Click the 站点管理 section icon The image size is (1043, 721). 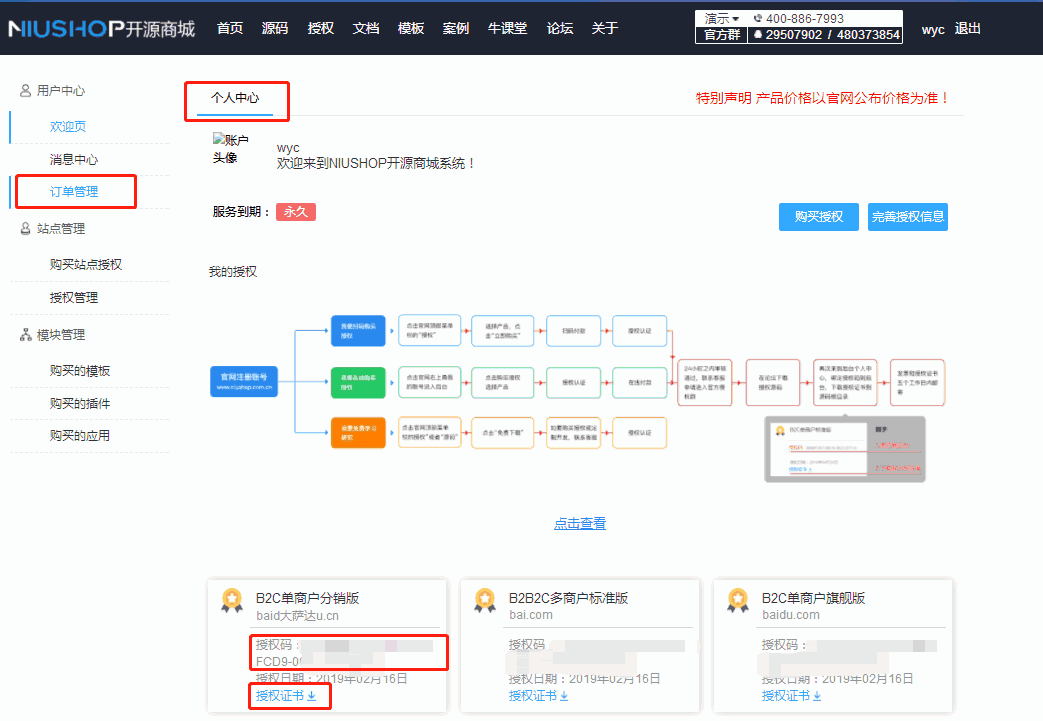(x=25, y=229)
